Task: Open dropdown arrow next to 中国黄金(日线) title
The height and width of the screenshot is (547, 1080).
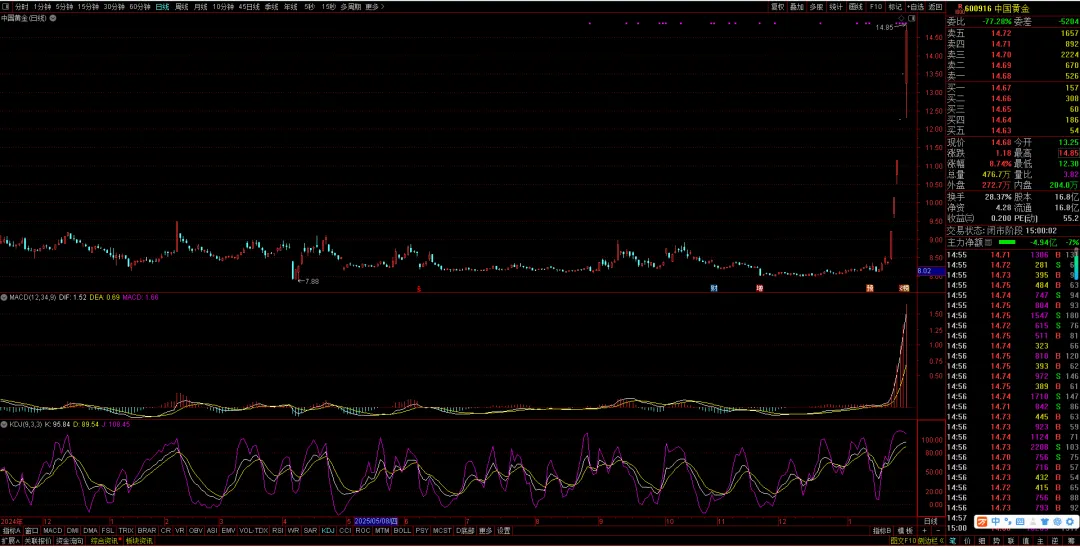Action: point(53,18)
